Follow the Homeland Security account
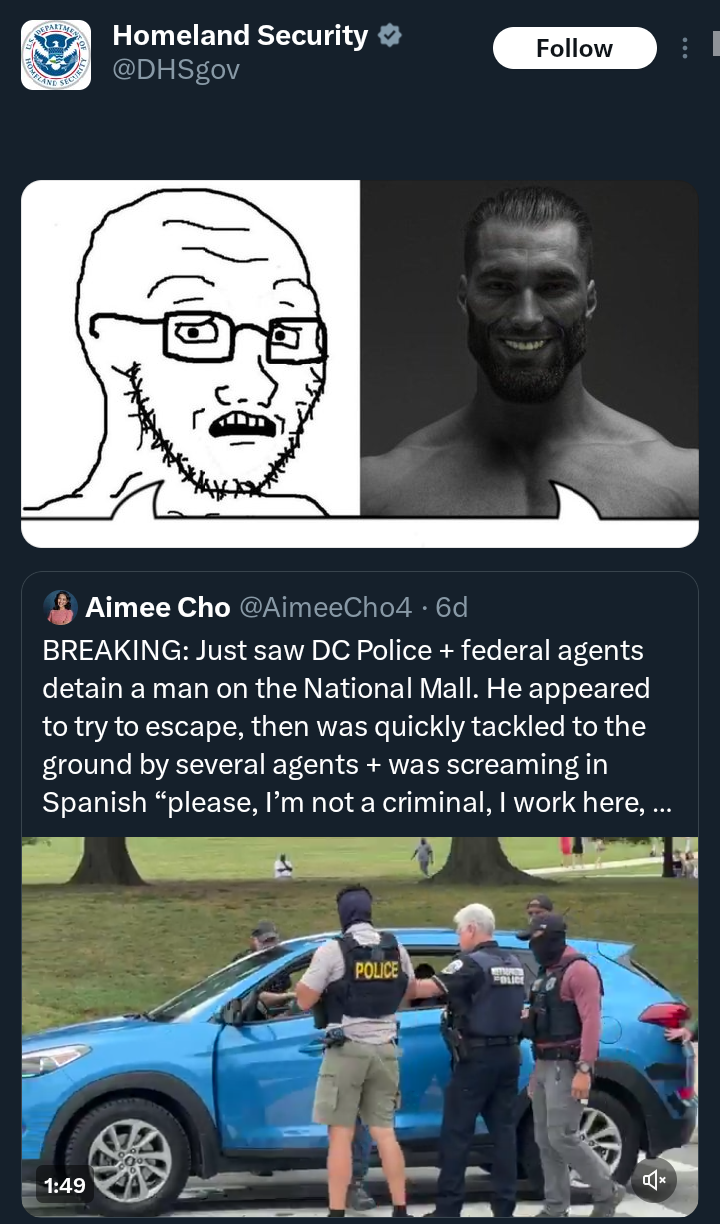720x1224 pixels. click(574, 48)
